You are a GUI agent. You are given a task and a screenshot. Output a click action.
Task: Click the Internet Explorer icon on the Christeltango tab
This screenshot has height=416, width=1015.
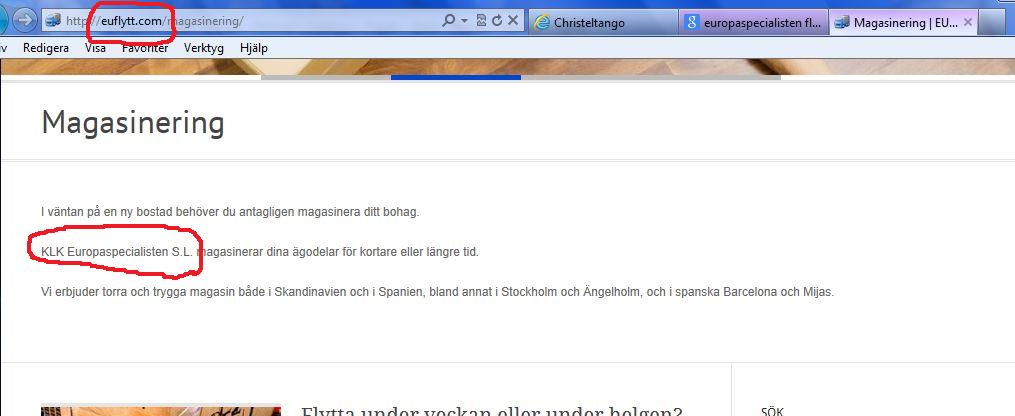[542, 23]
